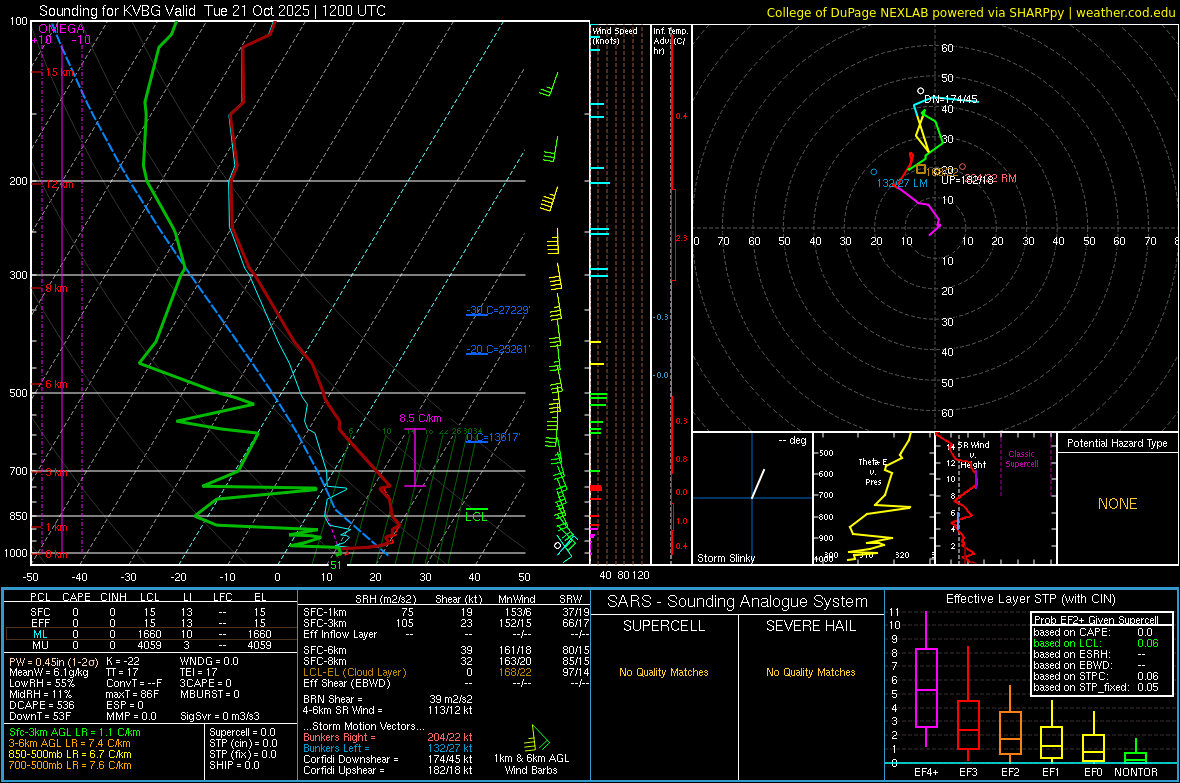Click the Supercell = 0.0 composite value
This screenshot has width=1180, height=783.
click(x=242, y=732)
